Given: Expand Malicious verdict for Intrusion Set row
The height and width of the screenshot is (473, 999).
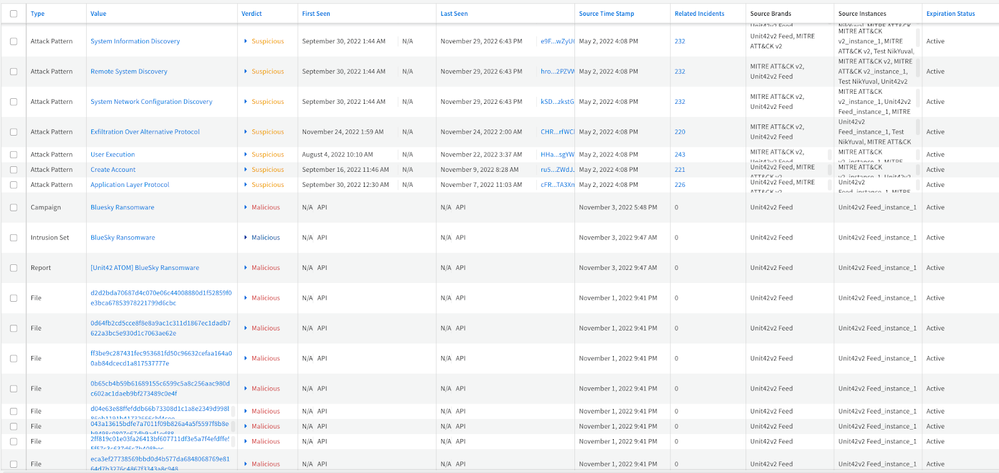Looking at the screenshot, I should coord(245,238).
